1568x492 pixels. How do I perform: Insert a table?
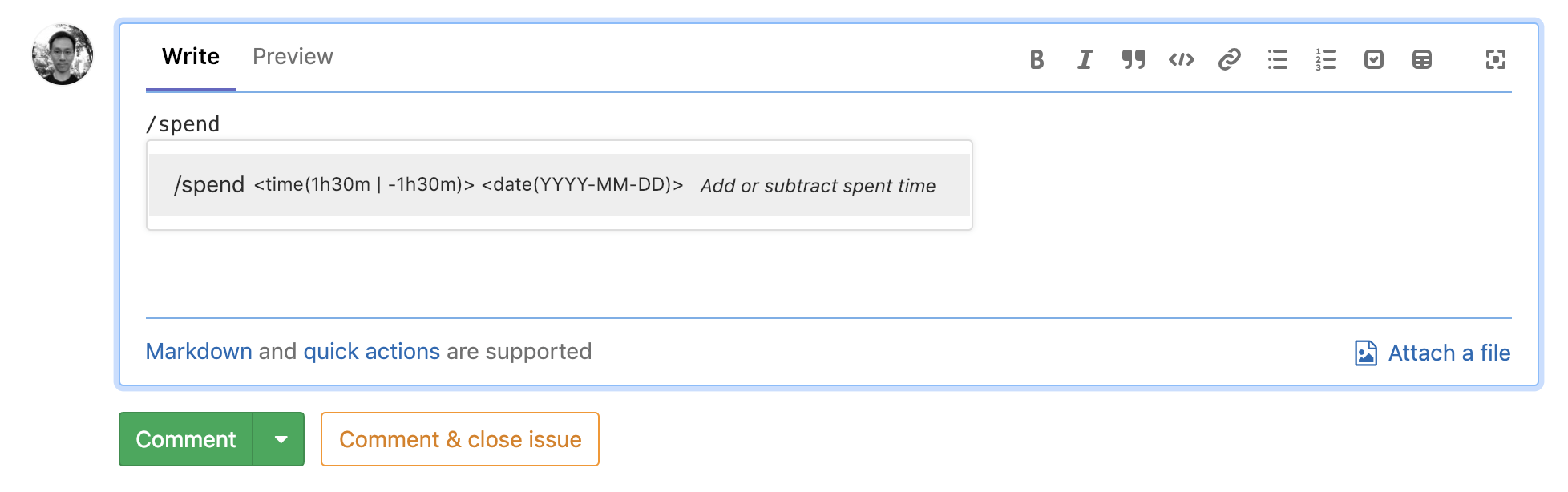click(1421, 59)
